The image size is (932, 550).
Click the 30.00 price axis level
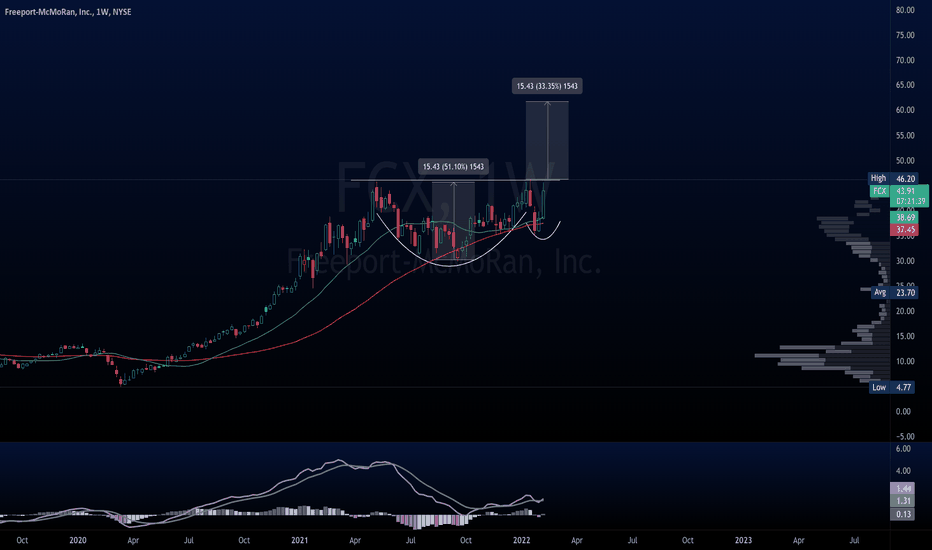(905, 261)
